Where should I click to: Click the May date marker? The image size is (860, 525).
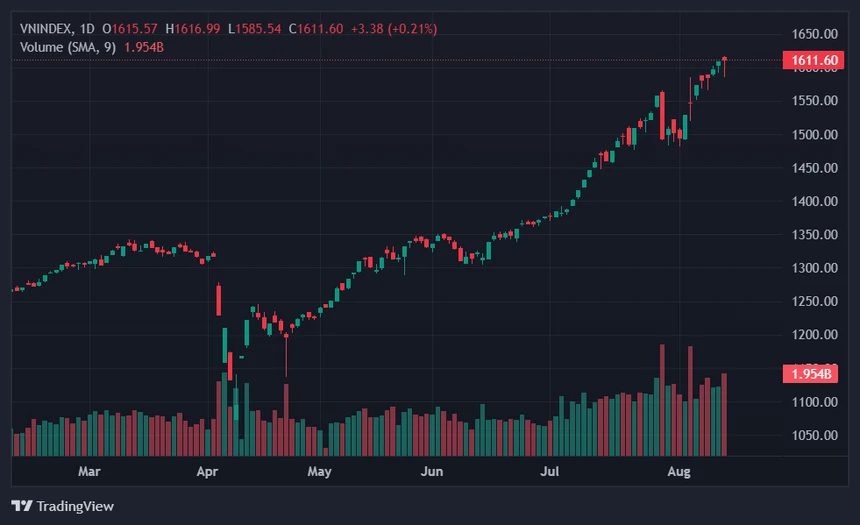319,471
